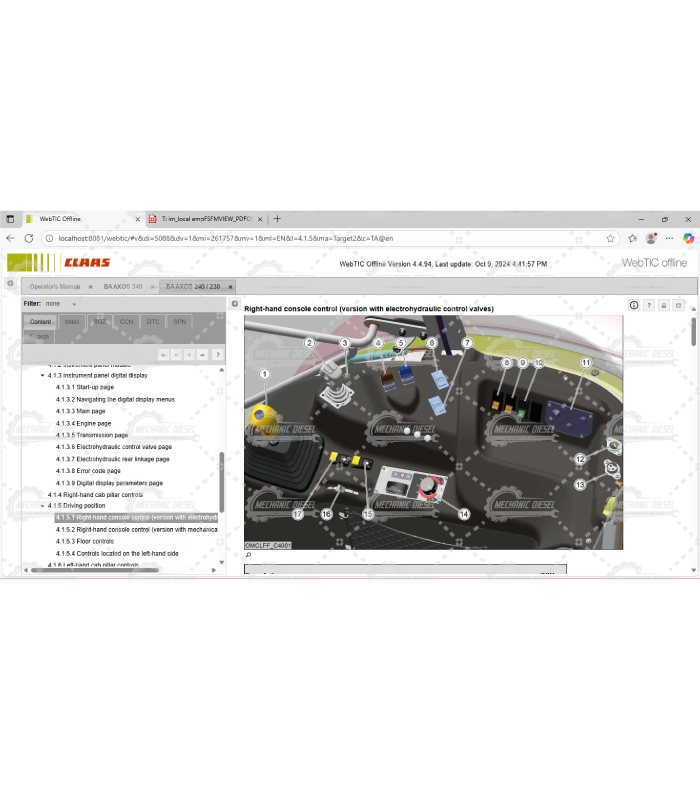Click the email envelope icon above the diagram
The width and height of the screenshot is (700, 800).
679,305
